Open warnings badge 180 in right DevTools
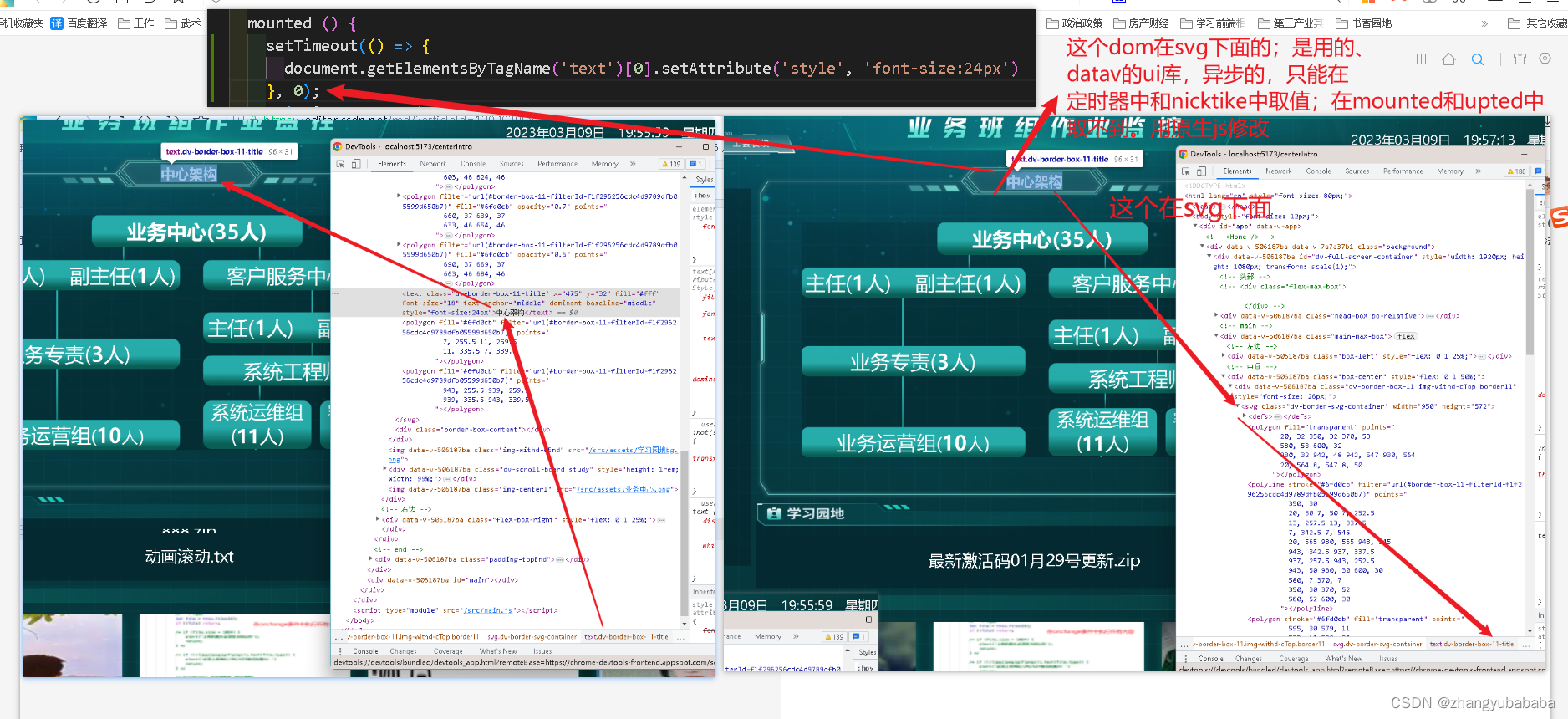This screenshot has height=719, width=1568. click(x=1516, y=171)
